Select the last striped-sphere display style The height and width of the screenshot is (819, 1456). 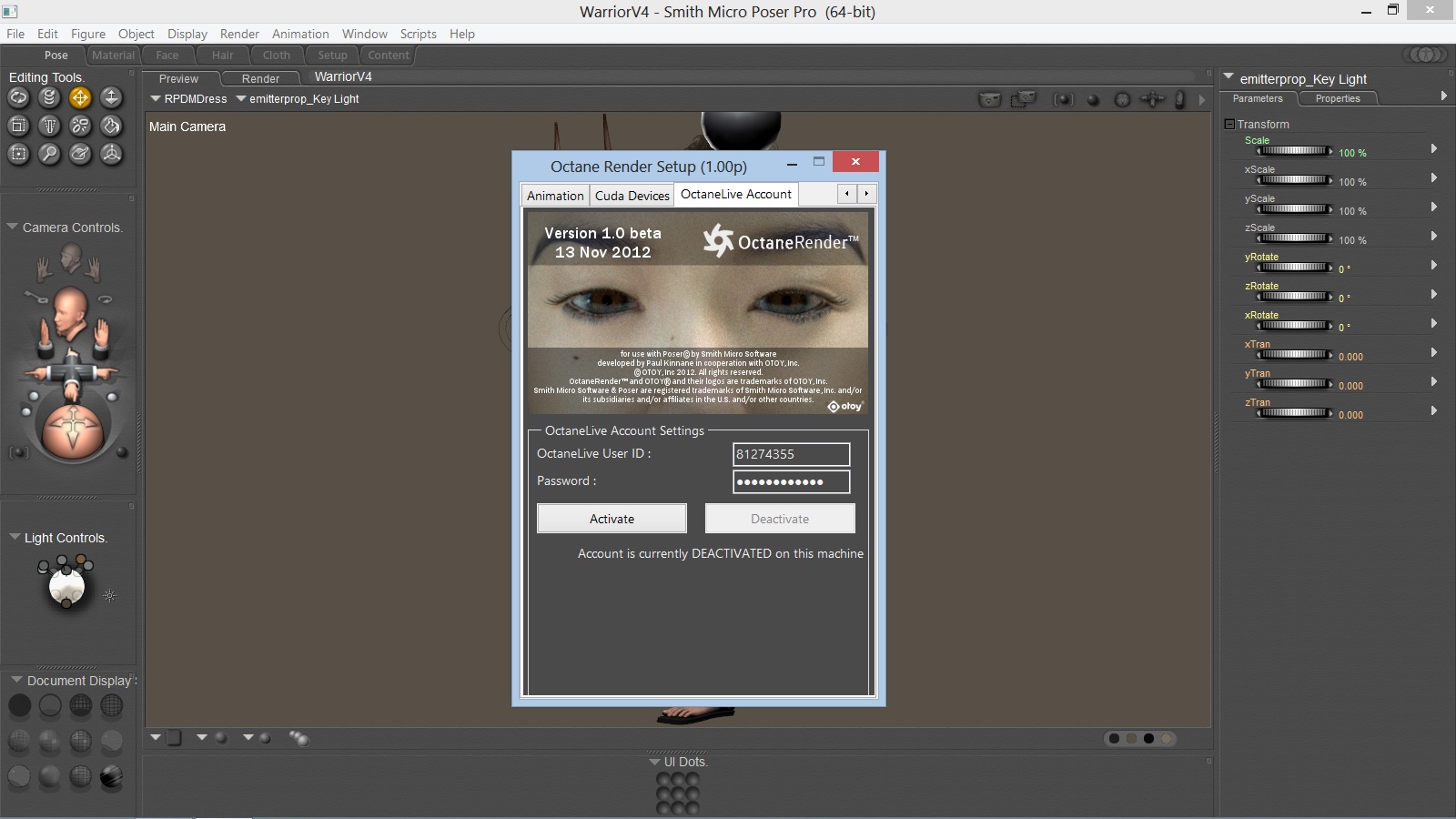[111, 777]
